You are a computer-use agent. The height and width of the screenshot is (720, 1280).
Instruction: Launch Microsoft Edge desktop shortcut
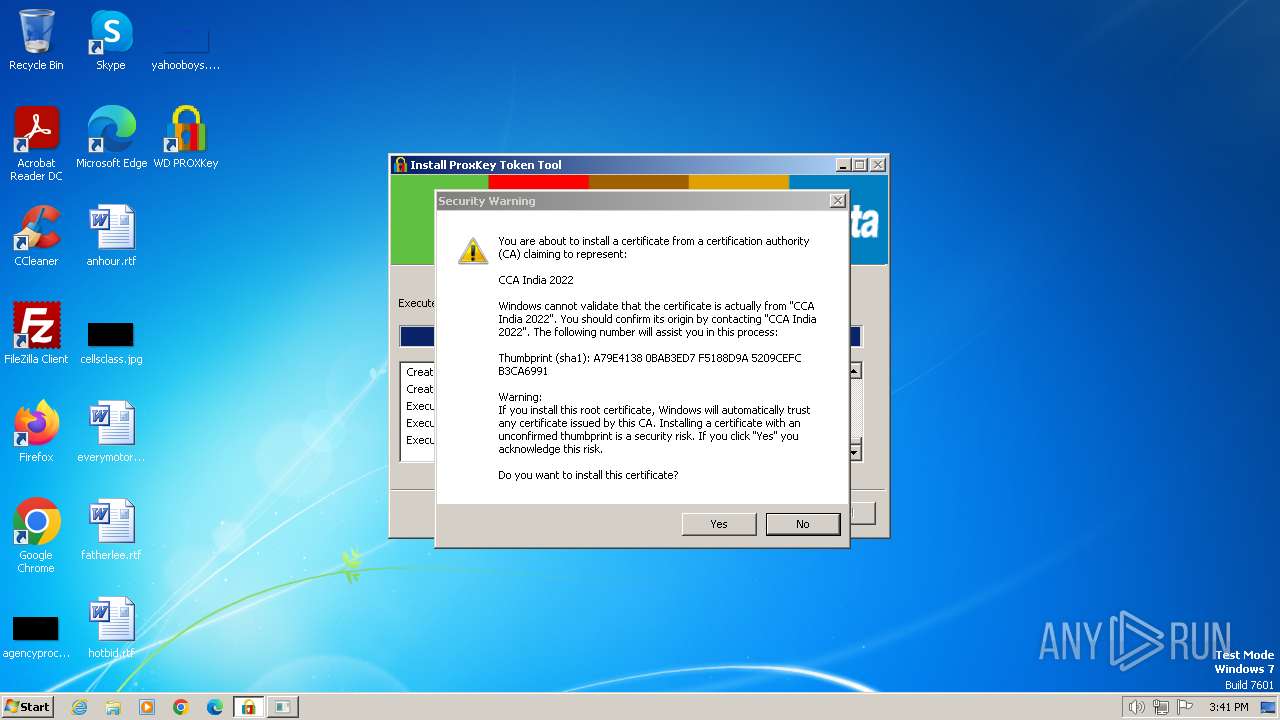tap(111, 138)
